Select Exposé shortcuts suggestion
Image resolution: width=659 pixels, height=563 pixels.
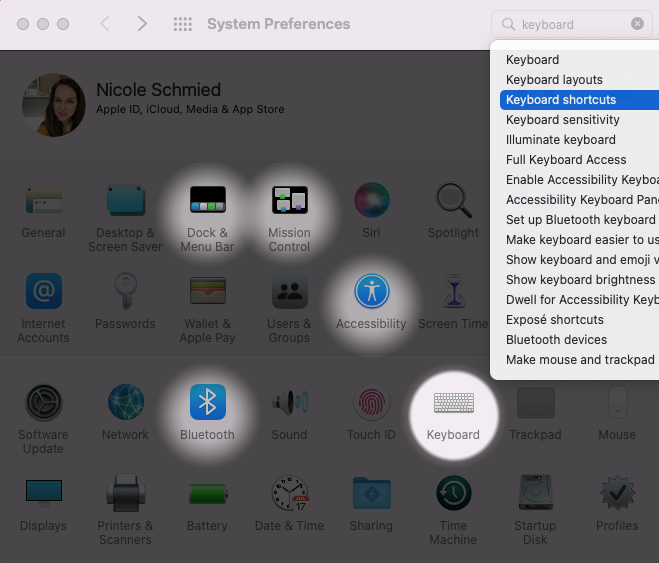coord(580,320)
